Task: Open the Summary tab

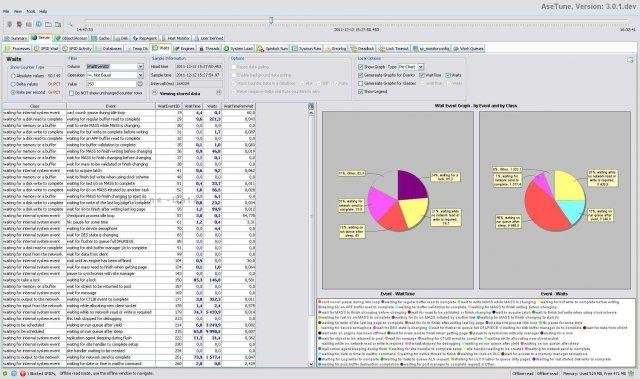Action: click(16, 38)
